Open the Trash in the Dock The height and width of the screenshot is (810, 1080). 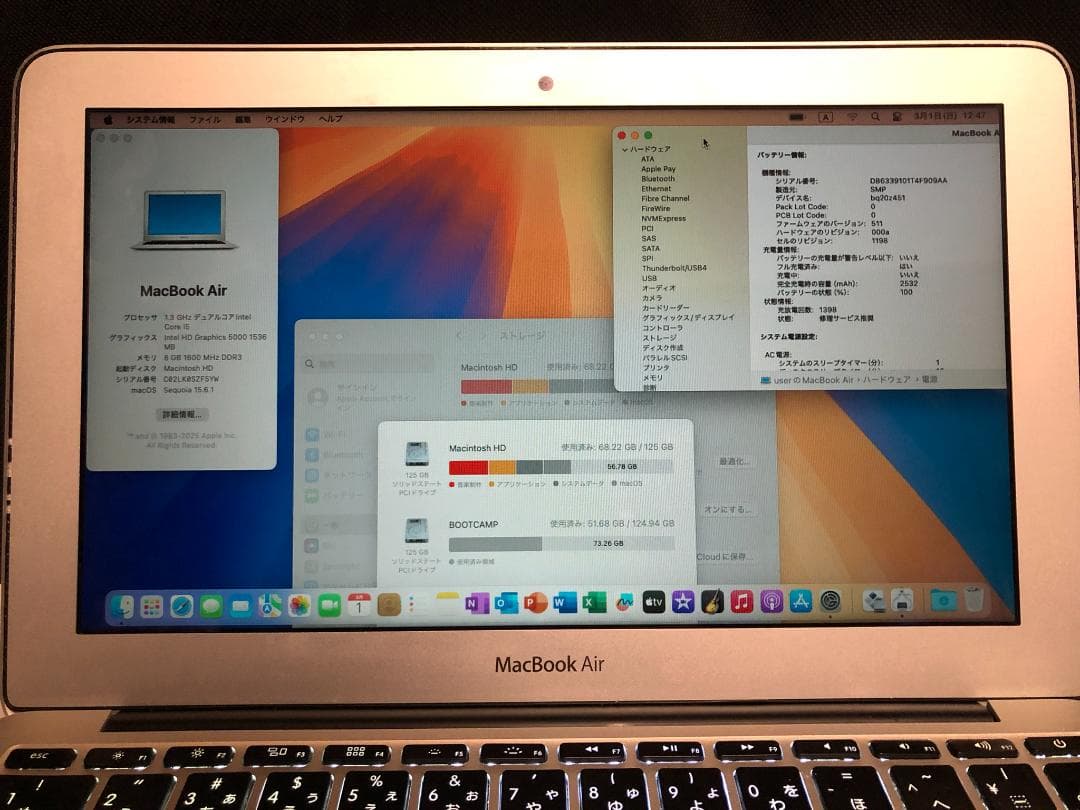(974, 599)
